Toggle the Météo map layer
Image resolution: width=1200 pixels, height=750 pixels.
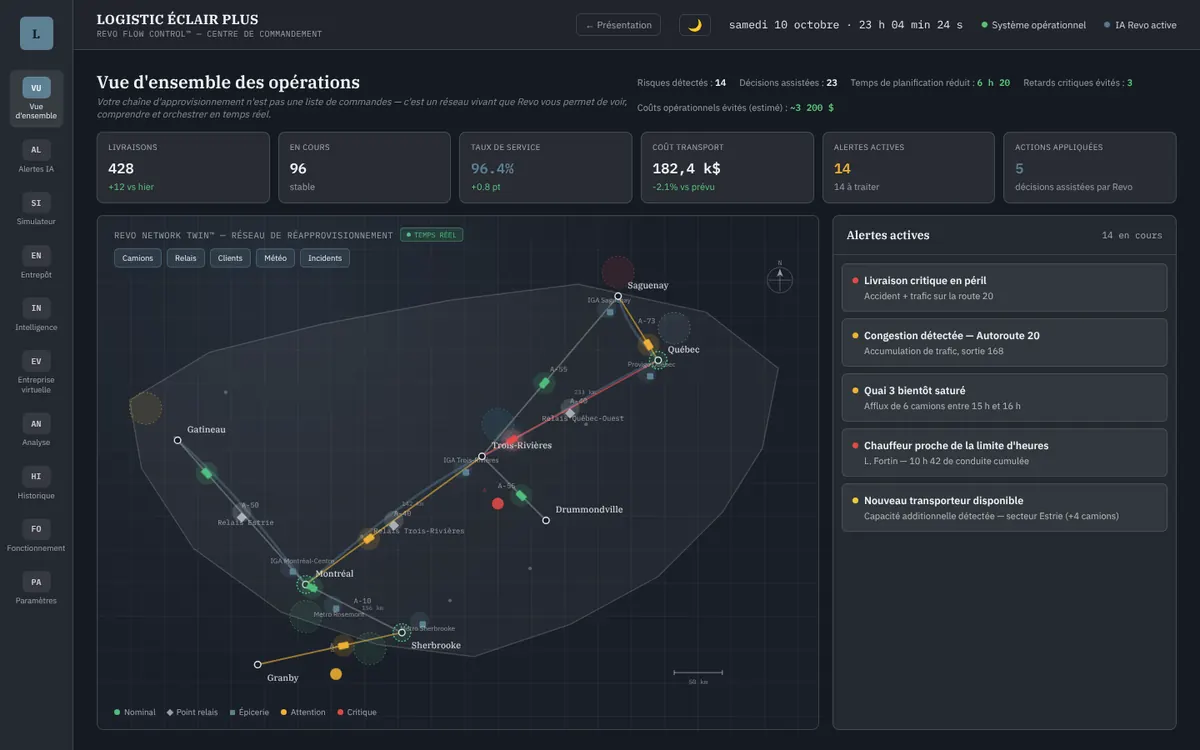coord(276,258)
